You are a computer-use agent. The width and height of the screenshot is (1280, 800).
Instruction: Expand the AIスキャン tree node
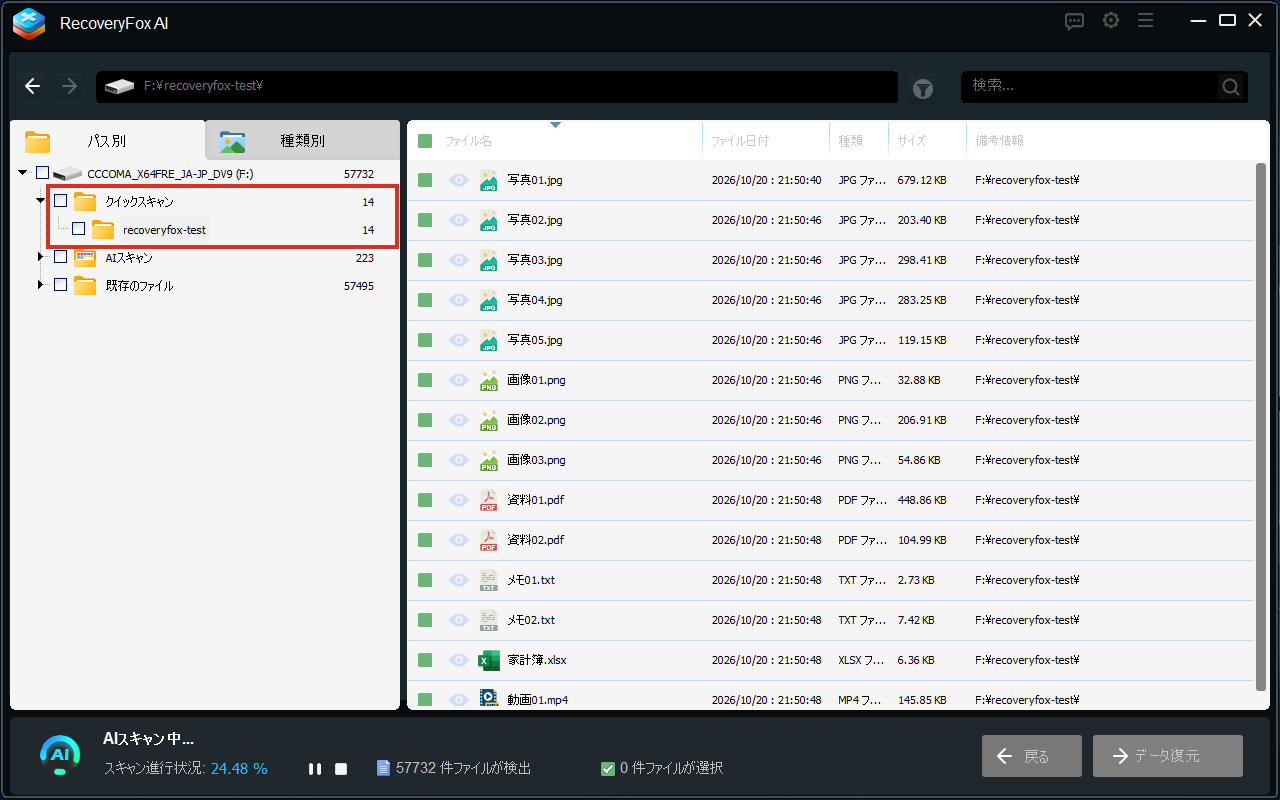pos(41,257)
